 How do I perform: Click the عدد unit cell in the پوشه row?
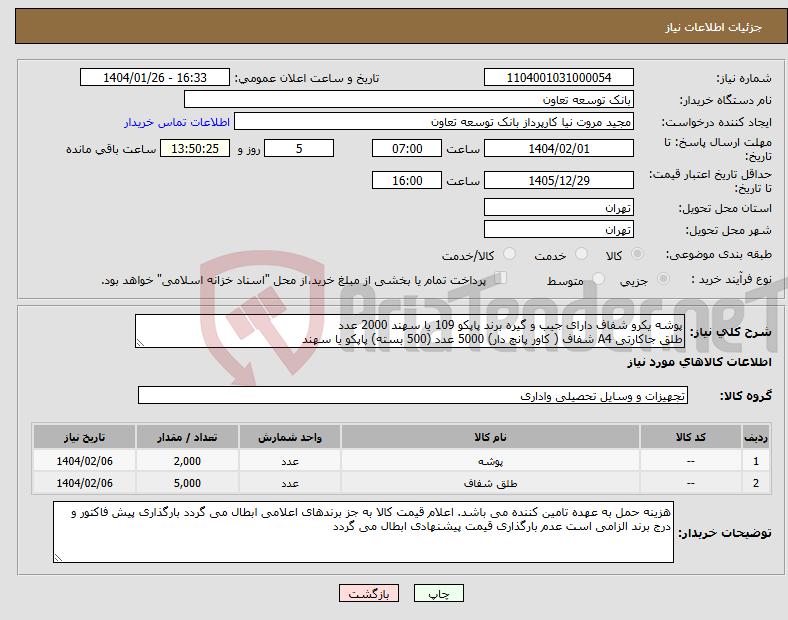click(x=290, y=461)
